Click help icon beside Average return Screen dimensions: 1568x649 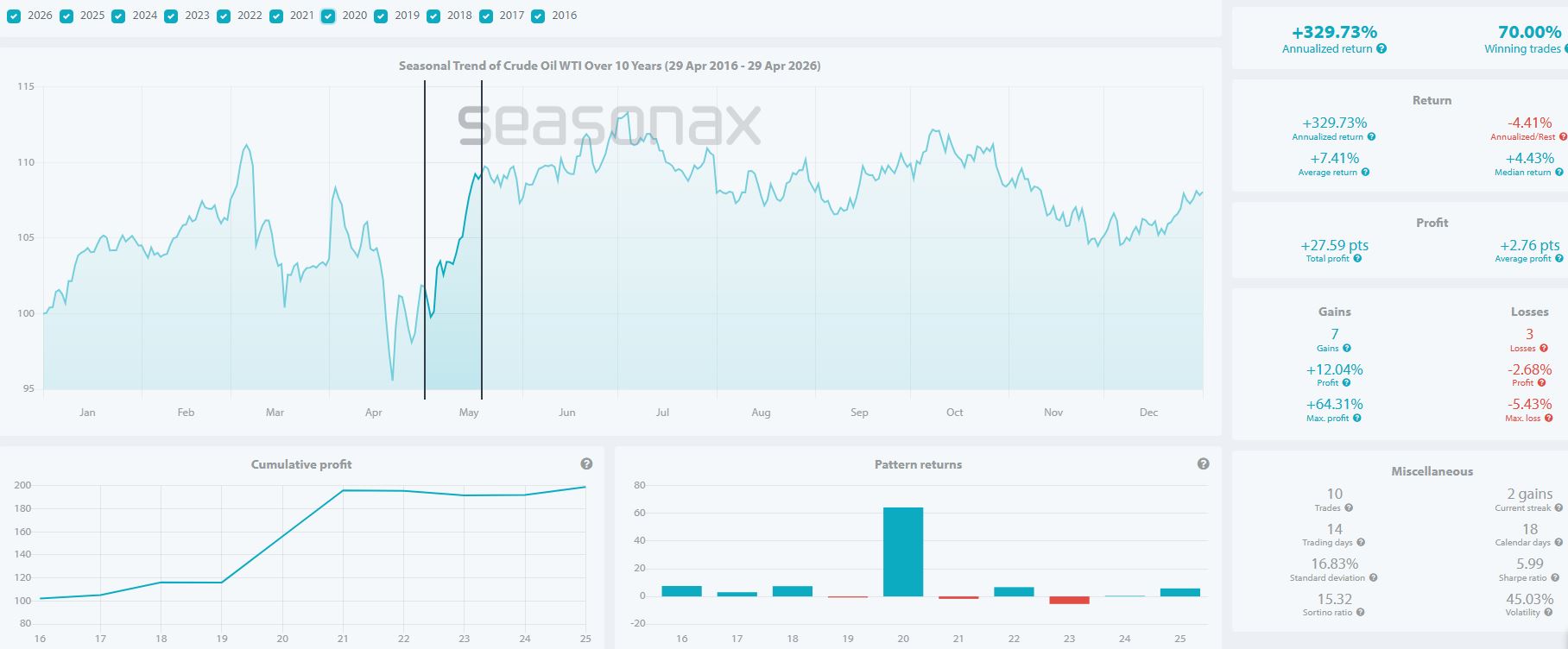point(1365,173)
